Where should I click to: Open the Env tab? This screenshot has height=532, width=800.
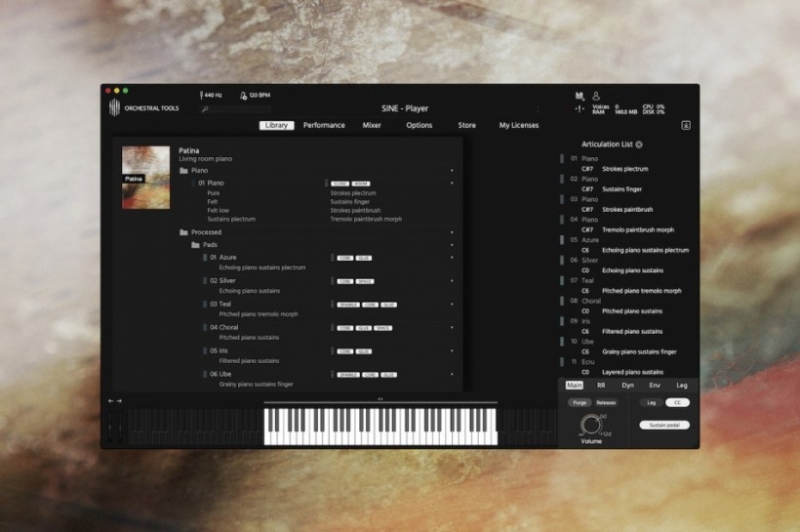655,386
